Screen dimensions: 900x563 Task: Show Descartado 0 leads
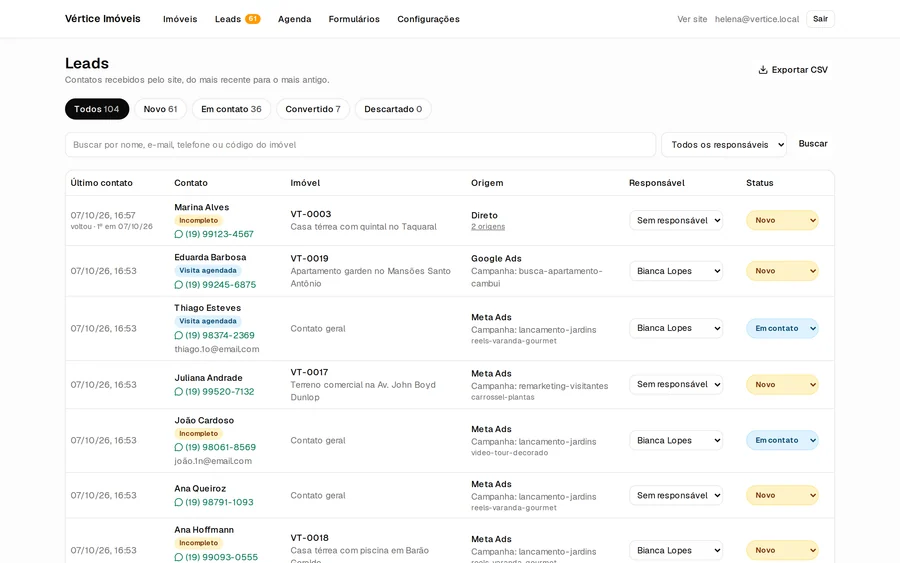tap(393, 109)
